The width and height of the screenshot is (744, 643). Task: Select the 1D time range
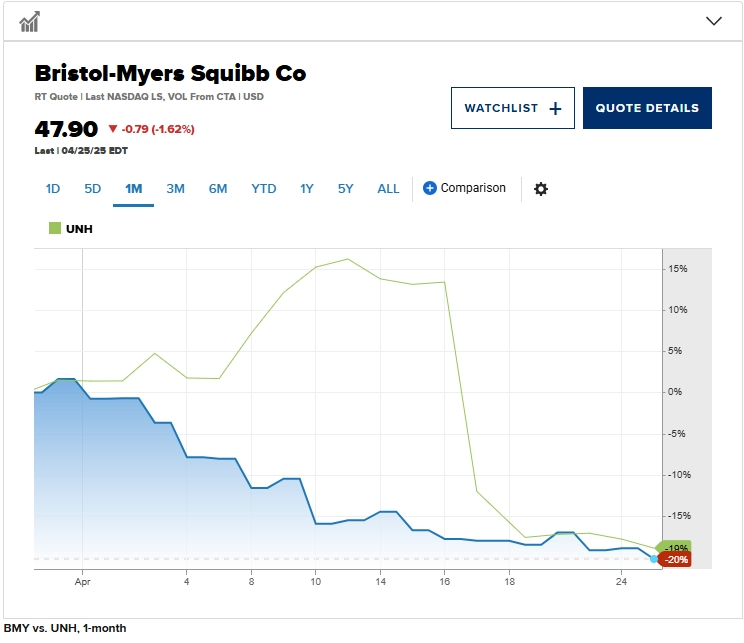[x=53, y=188]
